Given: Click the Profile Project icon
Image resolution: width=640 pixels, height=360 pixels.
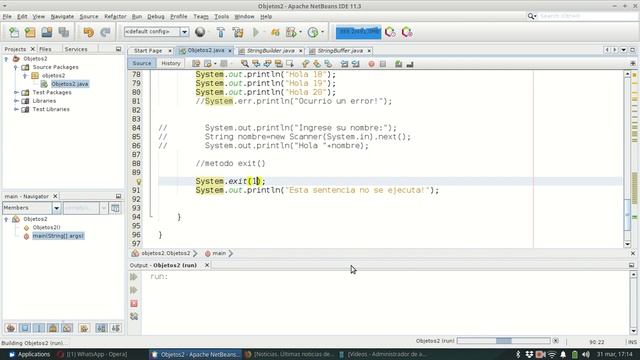Looking at the screenshot, I should [x=313, y=32].
